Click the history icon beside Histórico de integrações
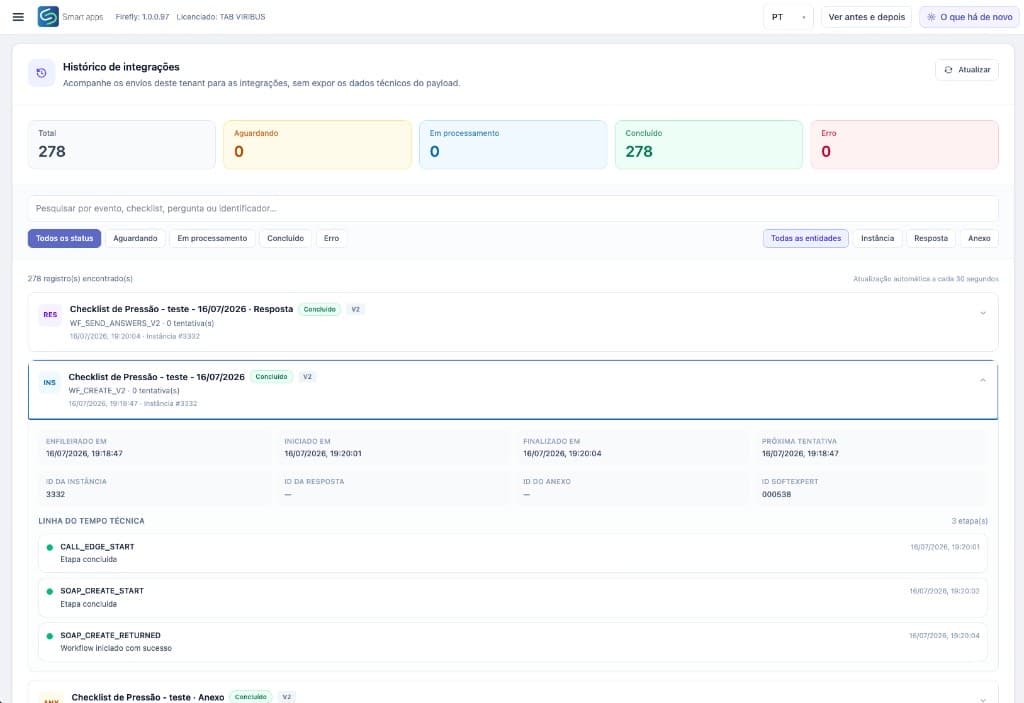This screenshot has width=1024, height=703. (41, 73)
